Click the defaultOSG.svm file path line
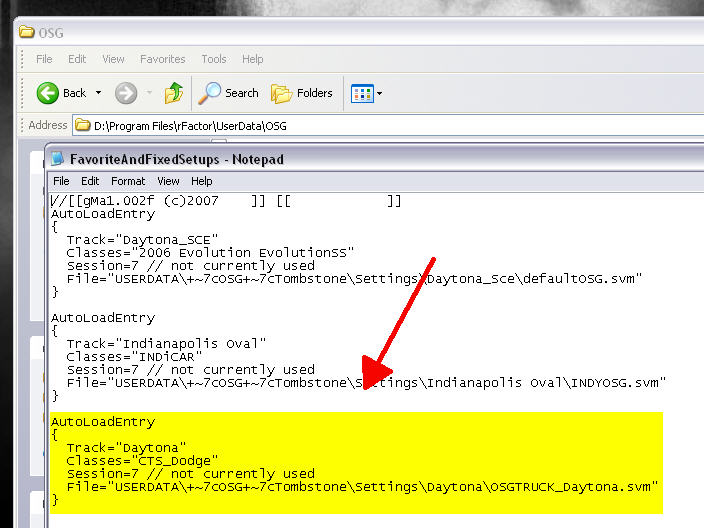The height and width of the screenshot is (528, 704). 355,279
